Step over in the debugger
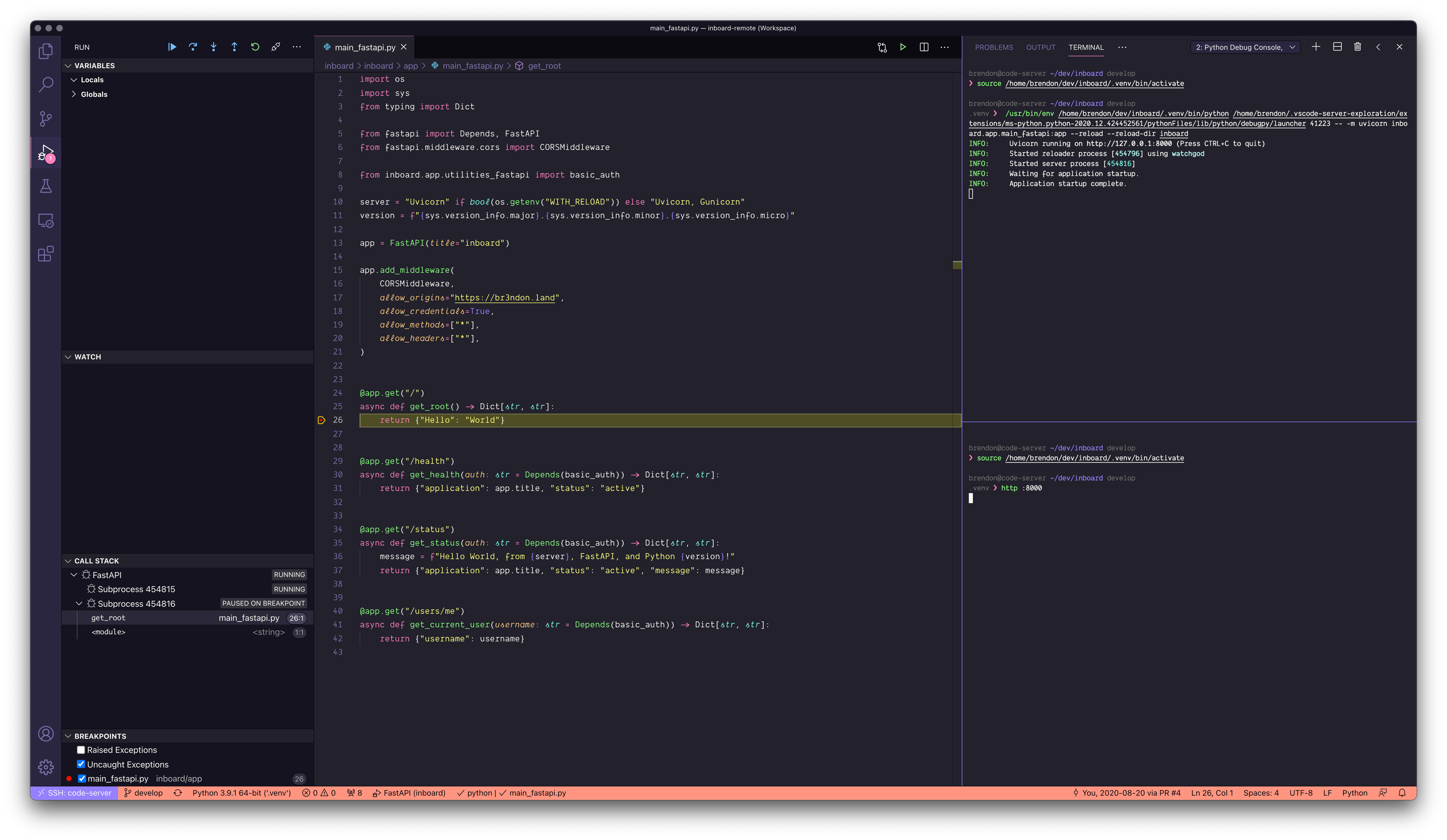This screenshot has width=1447, height=840. [x=193, y=47]
